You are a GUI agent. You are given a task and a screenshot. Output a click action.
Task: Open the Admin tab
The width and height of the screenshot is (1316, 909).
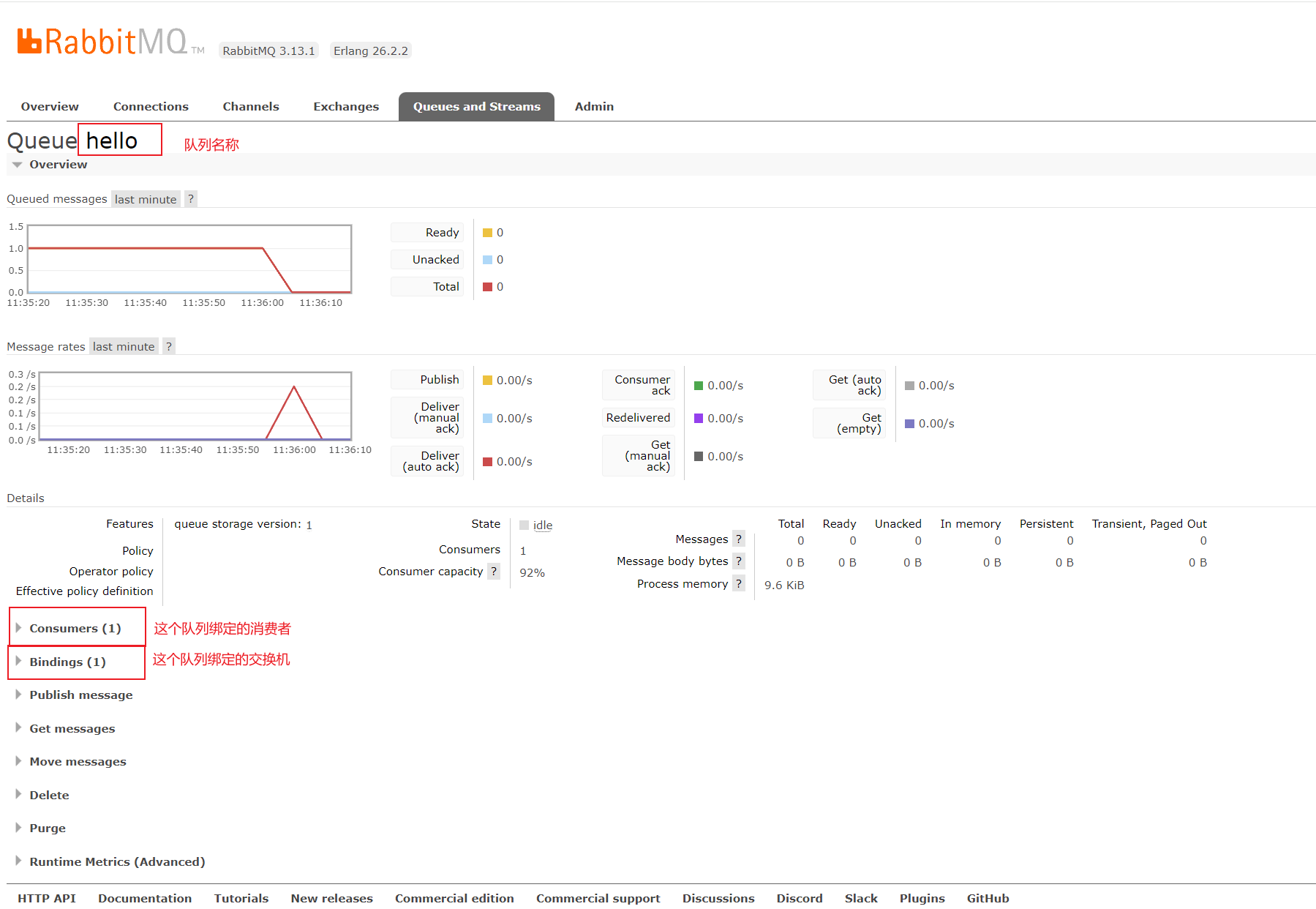point(594,107)
